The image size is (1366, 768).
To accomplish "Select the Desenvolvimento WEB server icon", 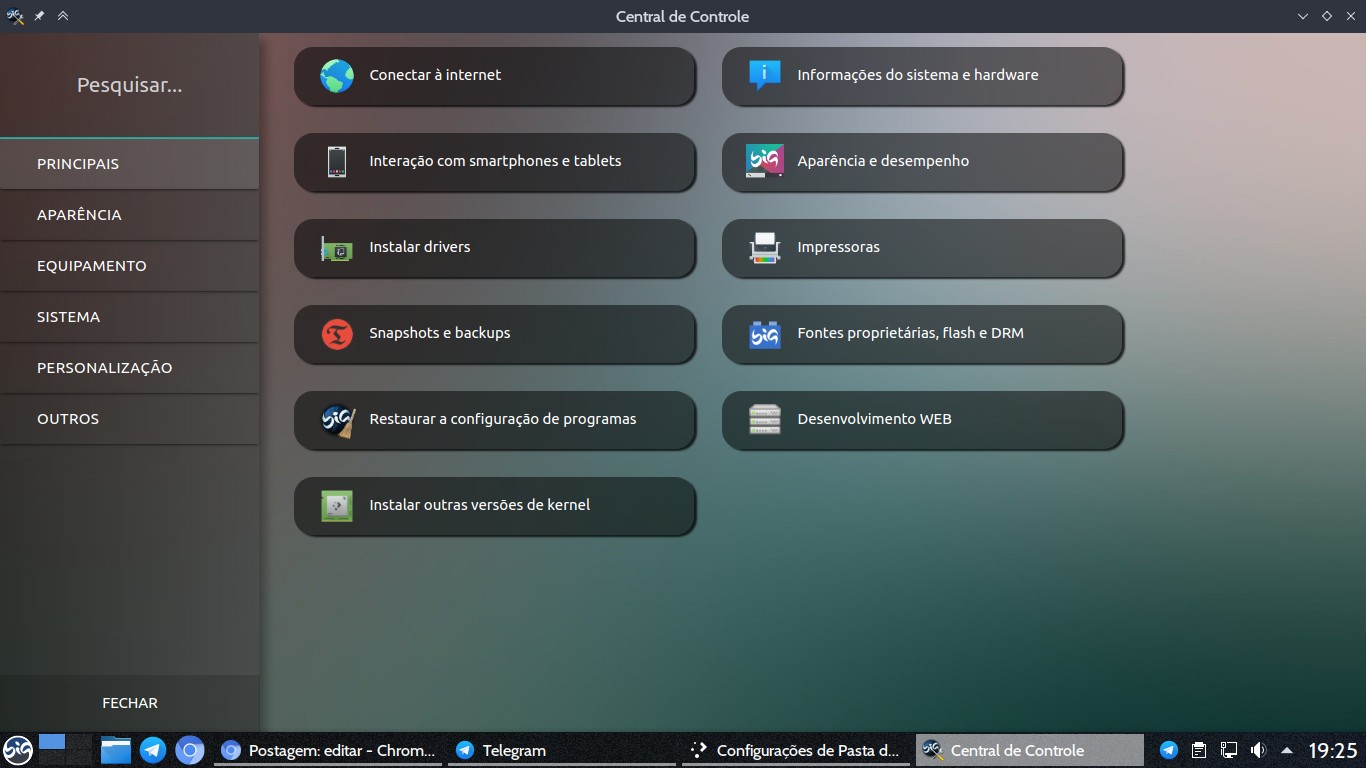I will (x=763, y=419).
